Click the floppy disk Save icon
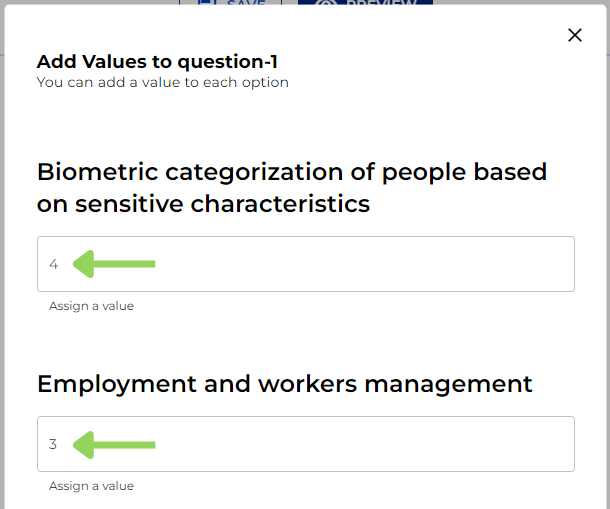610x509 pixels. click(x=206, y=4)
